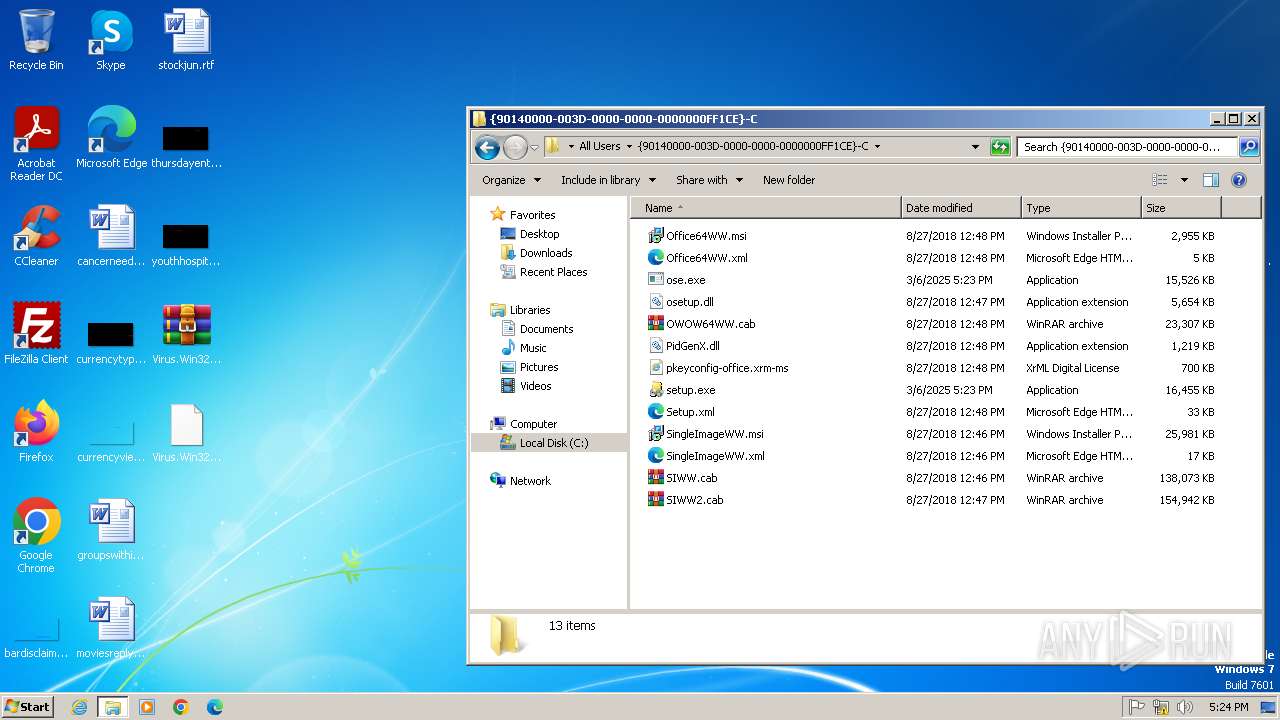Expand the view options dropdown arrow
Image resolution: width=1280 pixels, height=720 pixels.
point(1184,180)
